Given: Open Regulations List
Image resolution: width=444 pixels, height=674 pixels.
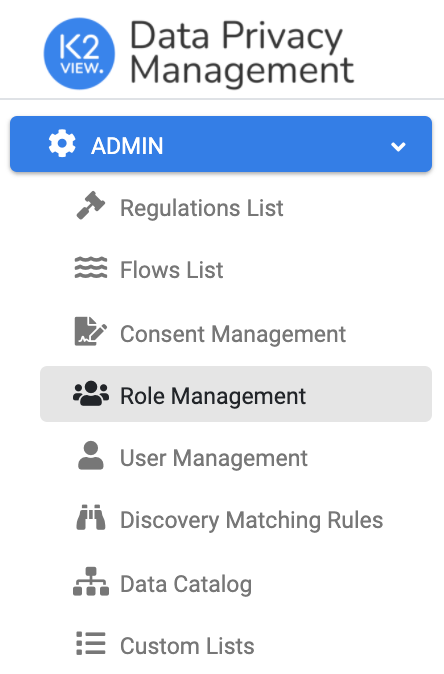Looking at the screenshot, I should pyautogui.click(x=202, y=208).
